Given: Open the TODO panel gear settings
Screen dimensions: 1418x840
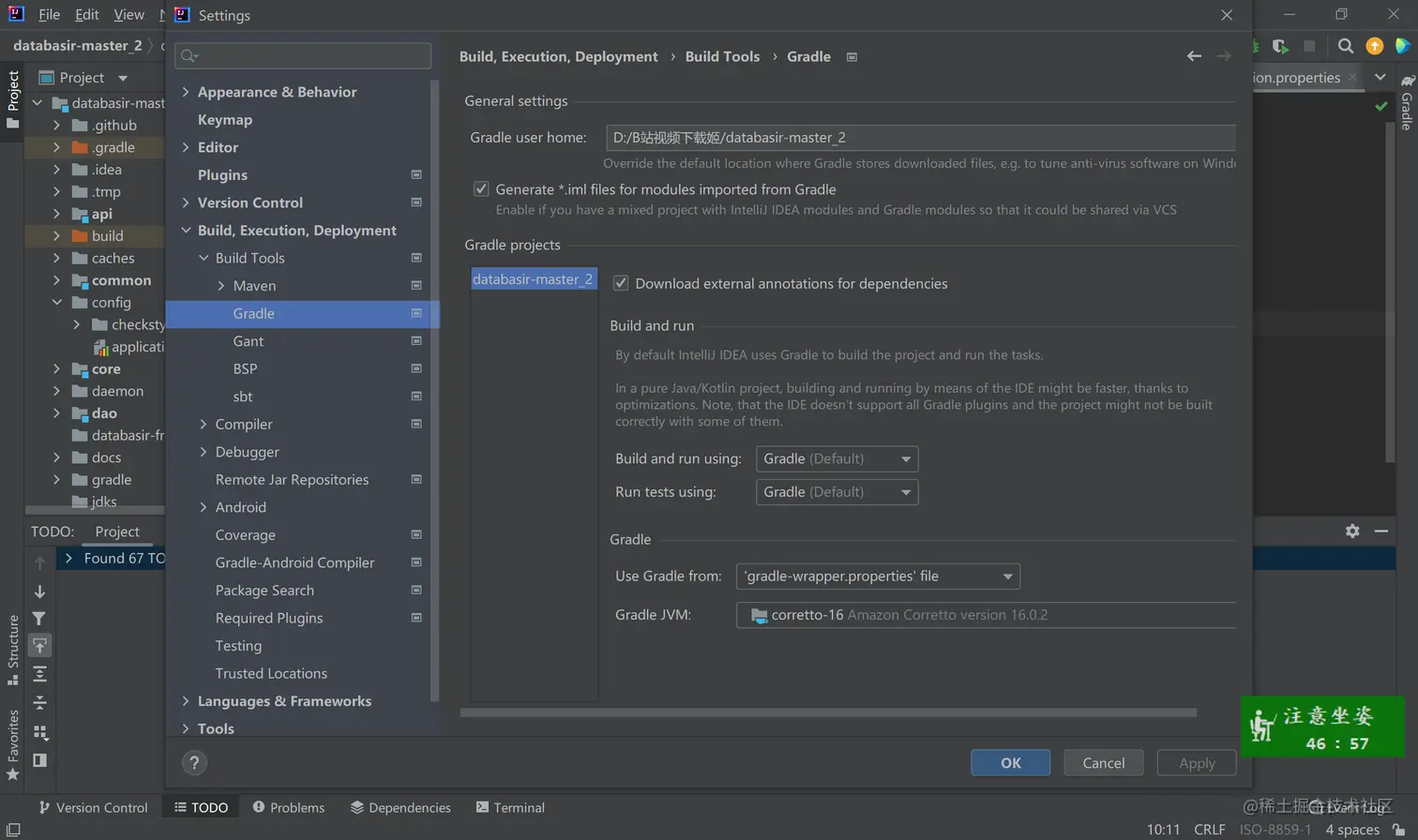Looking at the screenshot, I should [x=1351, y=531].
